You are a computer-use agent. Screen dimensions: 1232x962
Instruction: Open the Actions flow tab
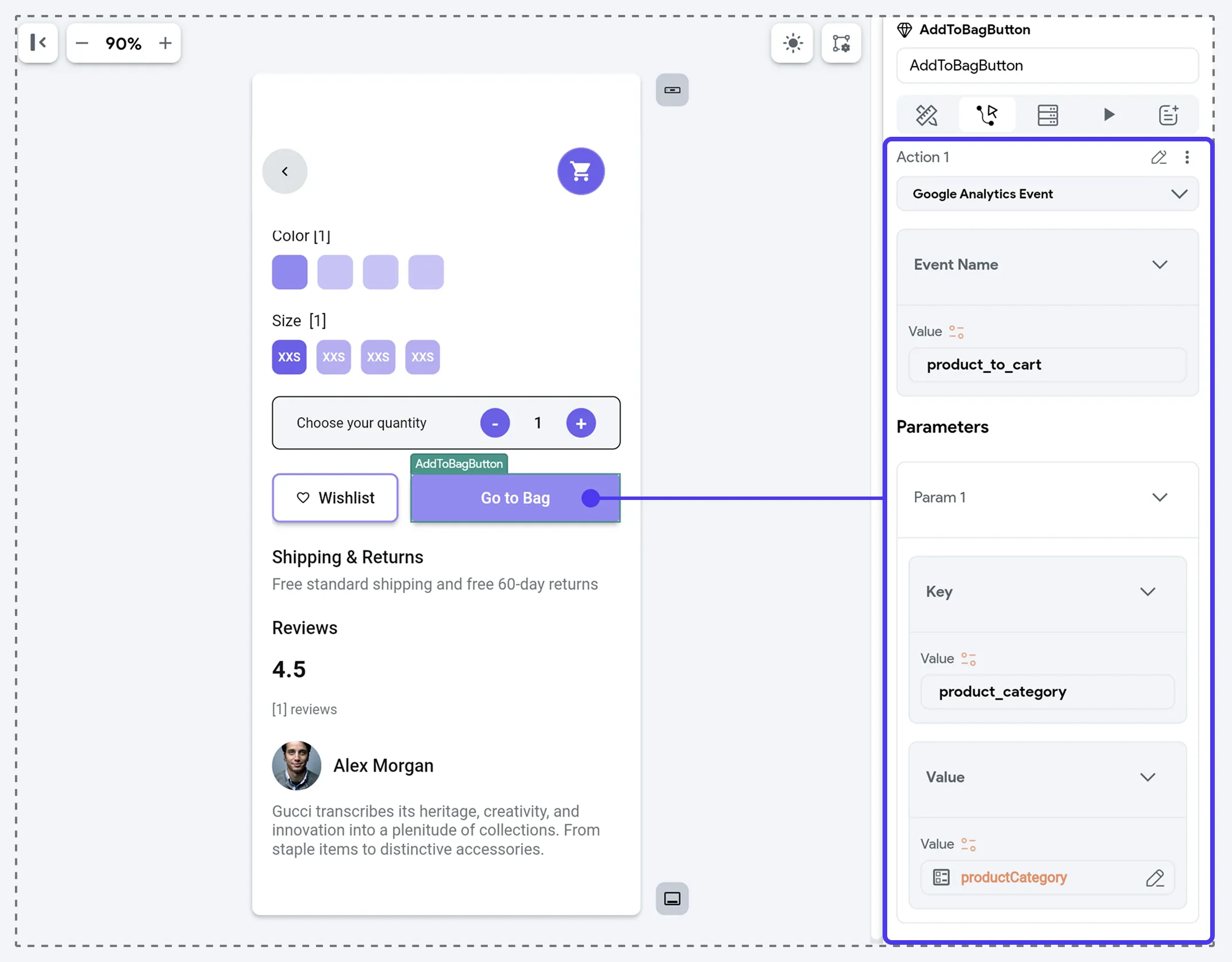pos(987,115)
